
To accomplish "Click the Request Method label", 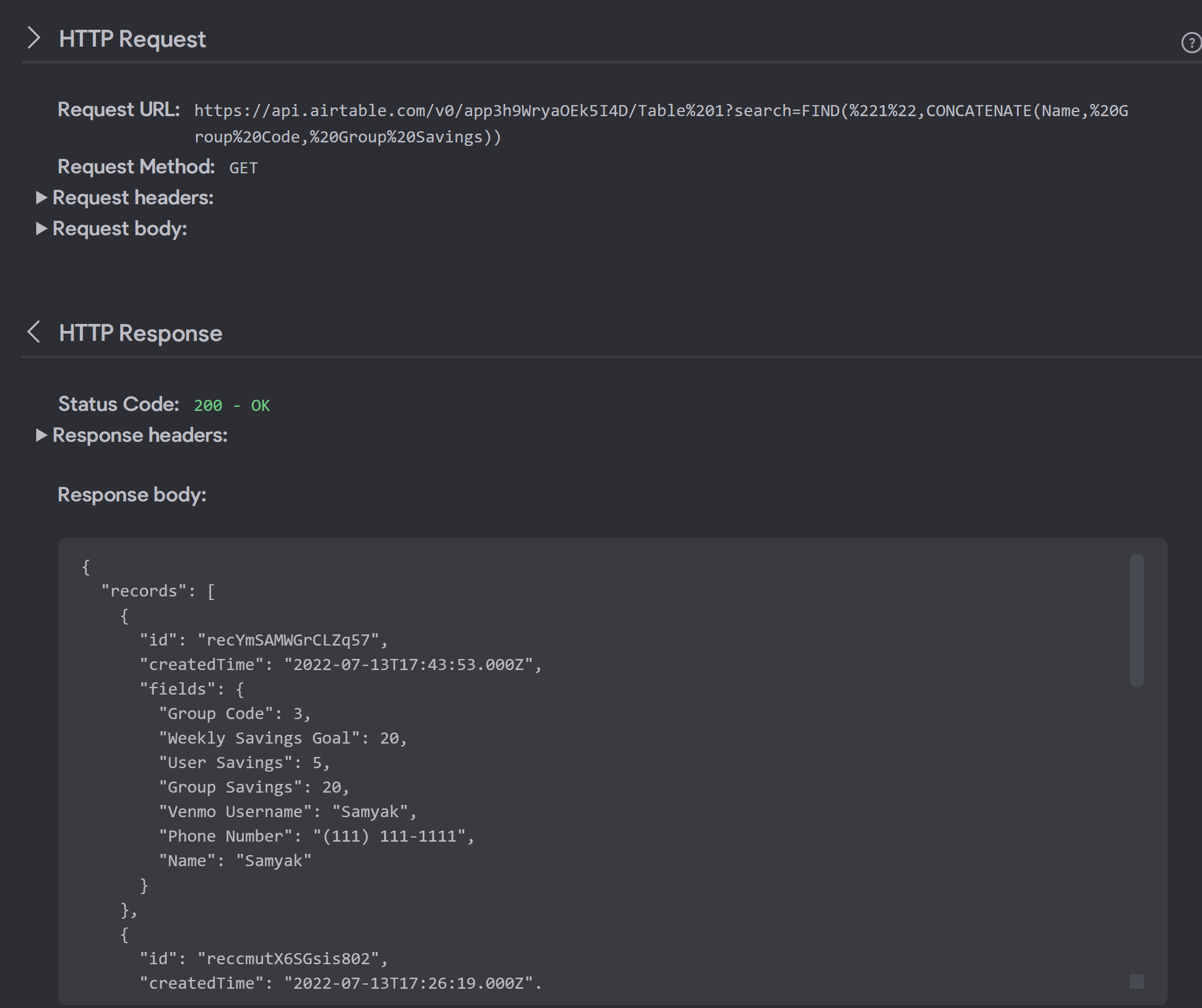I will (136, 167).
